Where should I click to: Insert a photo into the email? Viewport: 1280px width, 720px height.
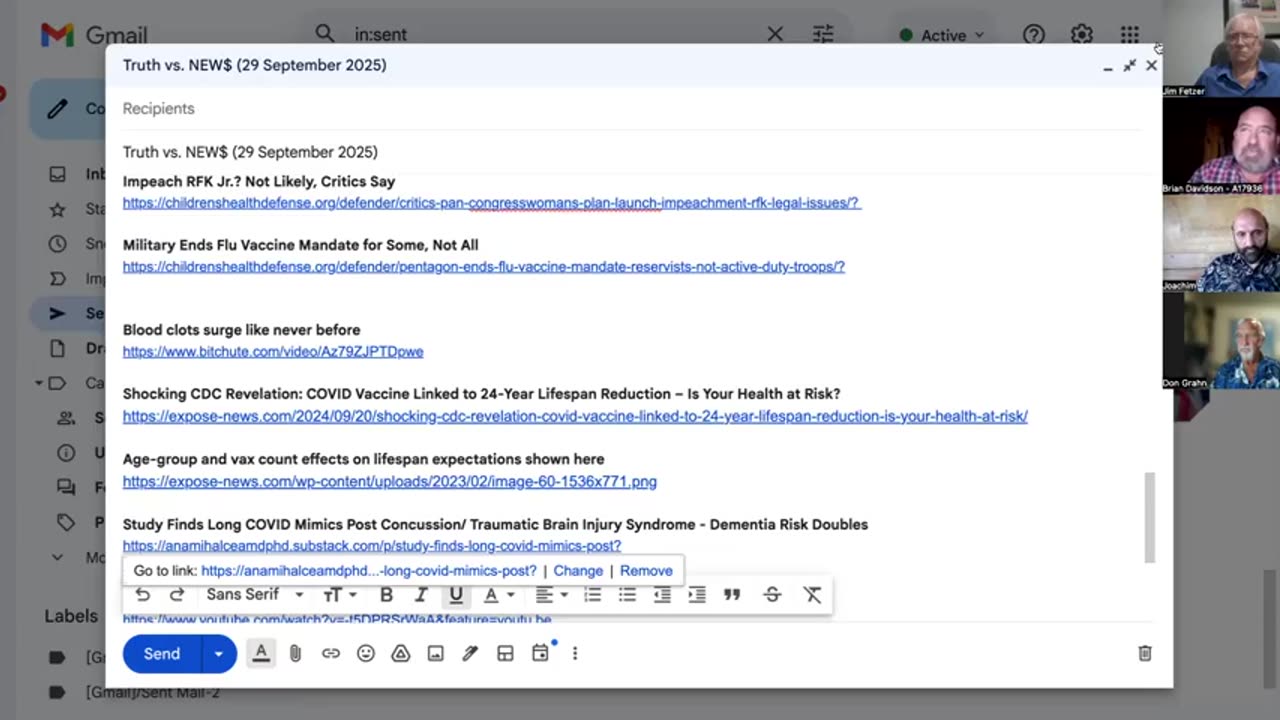click(x=435, y=653)
